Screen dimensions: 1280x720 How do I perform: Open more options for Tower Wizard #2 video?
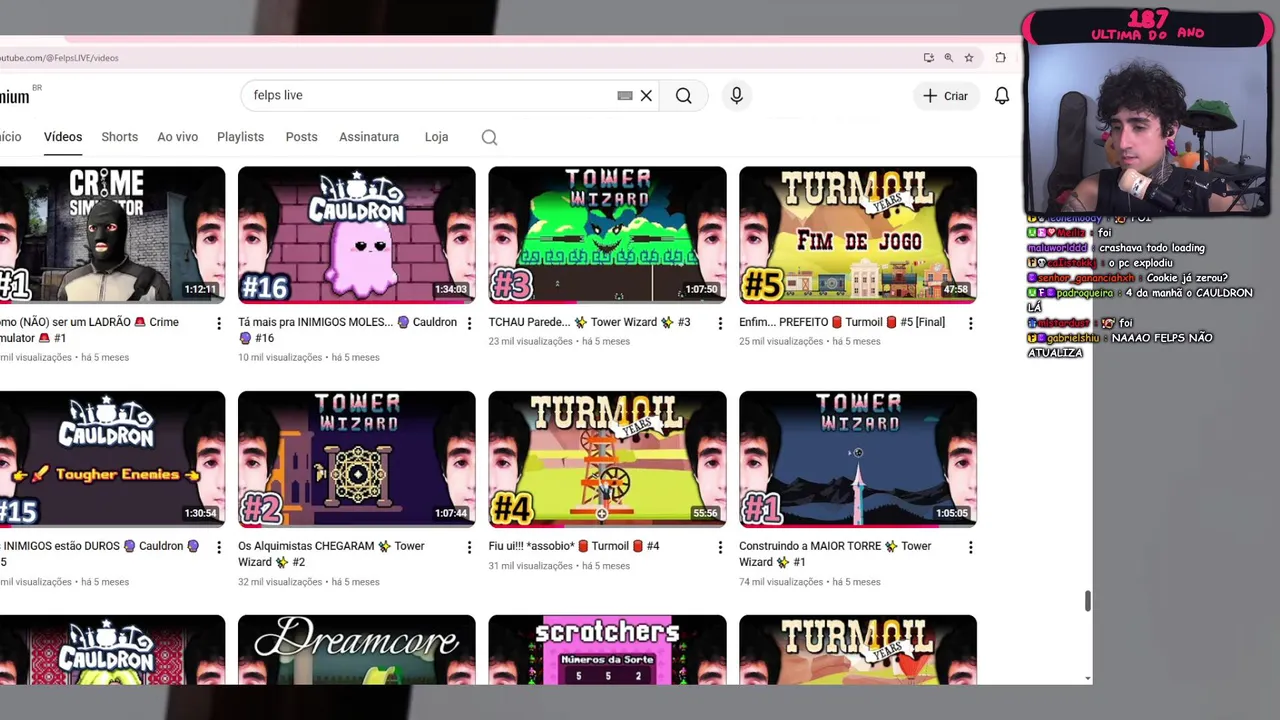469,547
